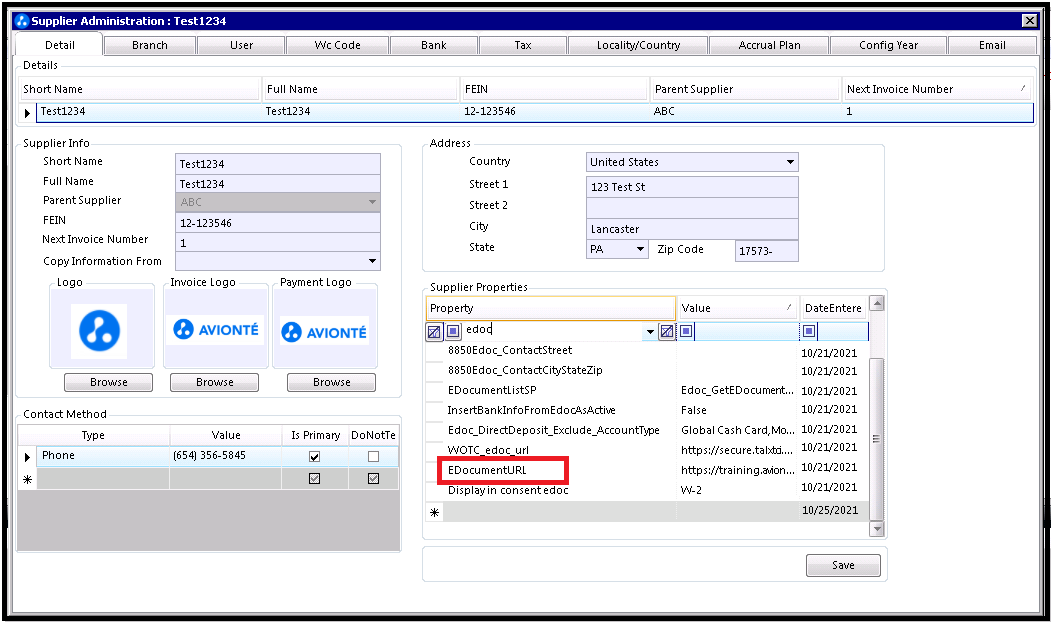Check DoNotTe box for the Phone contact

(x=373, y=457)
